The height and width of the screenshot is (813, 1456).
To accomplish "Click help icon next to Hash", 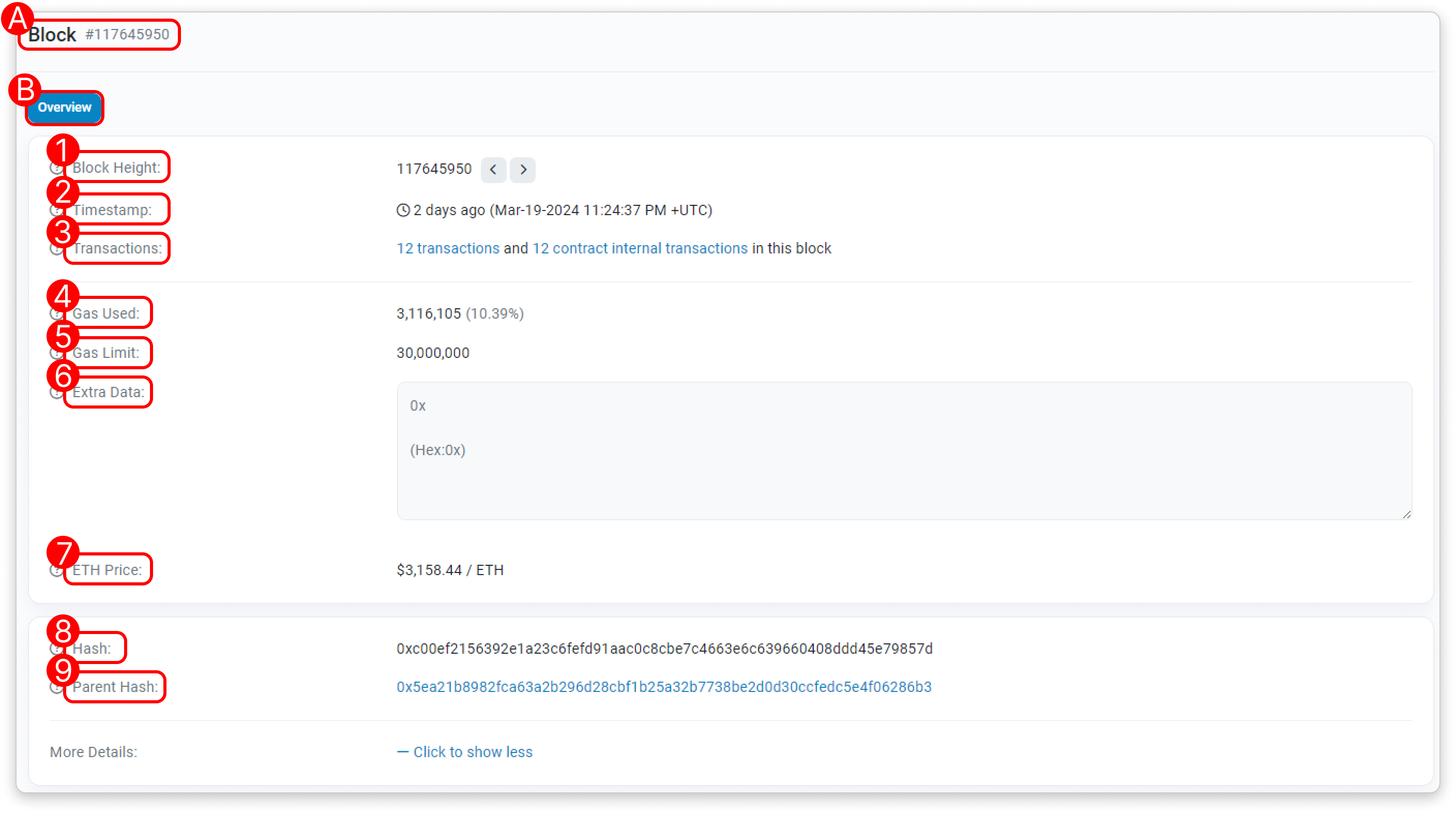I will (x=56, y=649).
